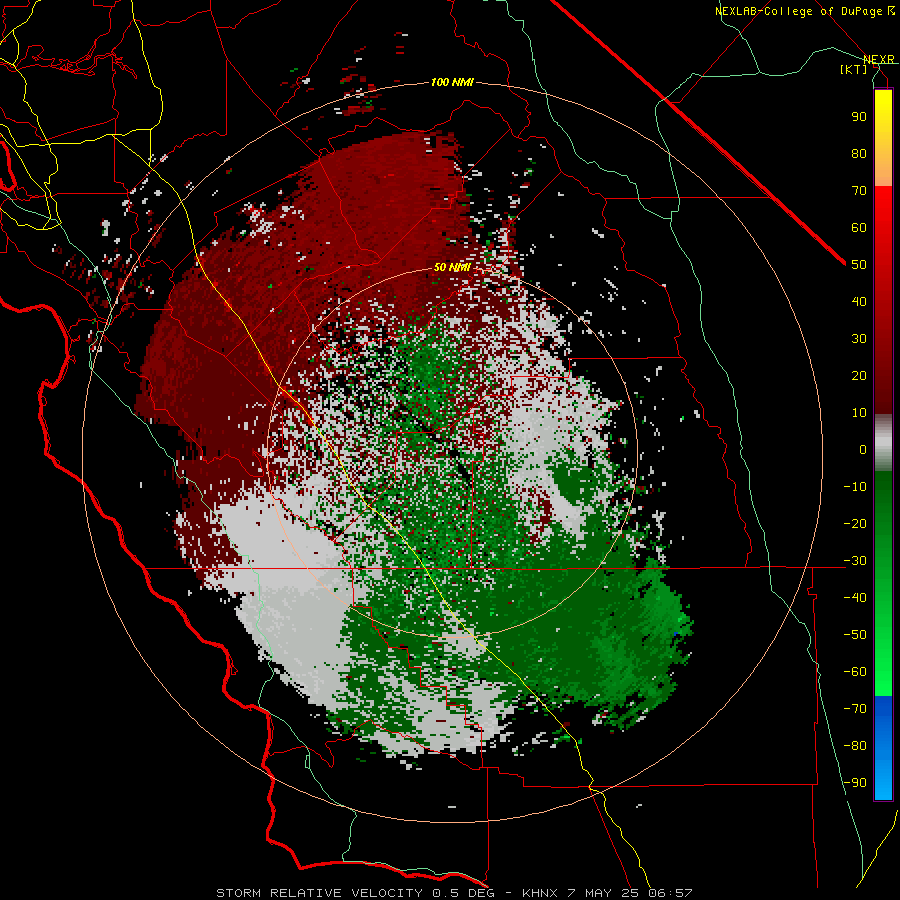The height and width of the screenshot is (900, 900).
Task: Click the "50 NMI" range ring label
Action: coord(452,267)
